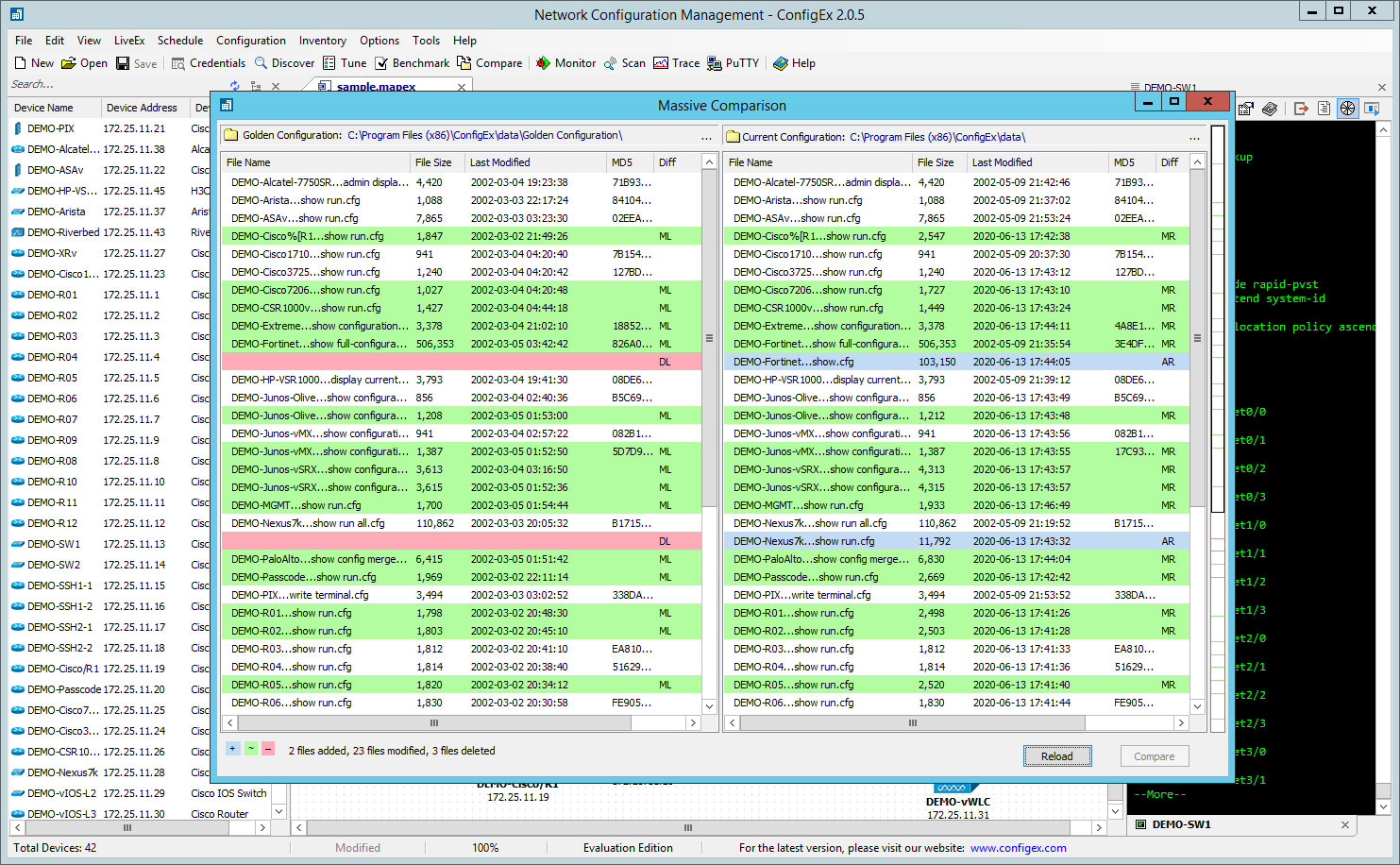Click the Massive Comparison window icon
1400x865 pixels.
pos(227,105)
